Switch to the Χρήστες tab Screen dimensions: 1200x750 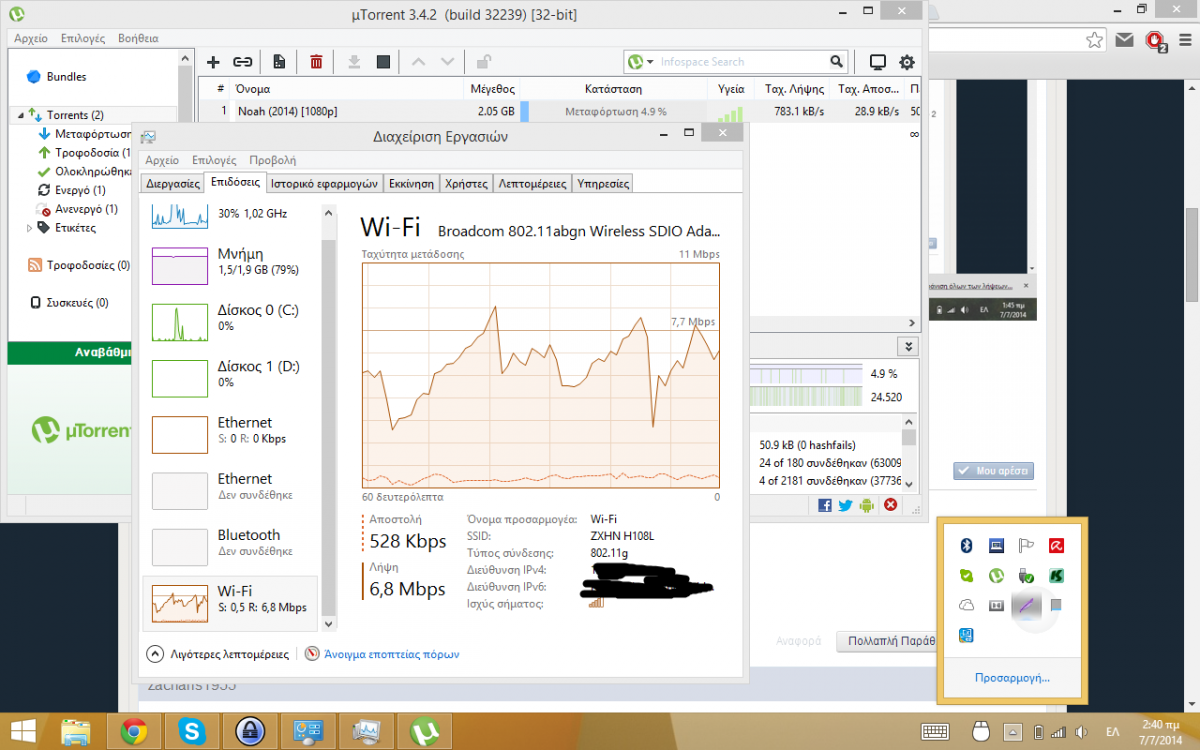(466, 184)
